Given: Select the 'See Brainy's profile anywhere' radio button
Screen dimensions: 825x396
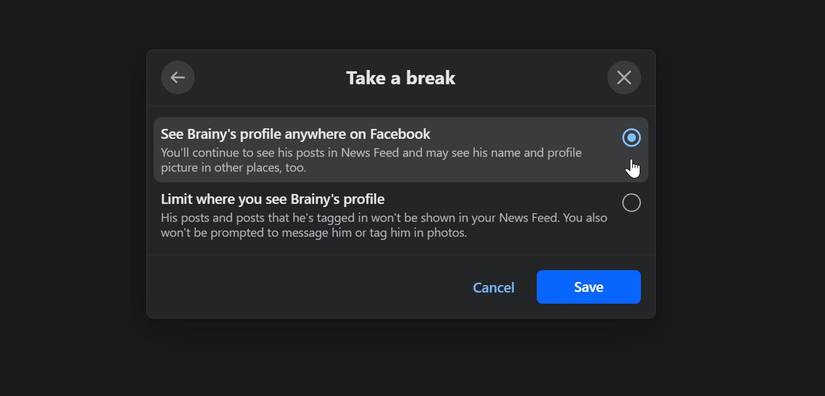Looking at the screenshot, I should pyautogui.click(x=631, y=138).
